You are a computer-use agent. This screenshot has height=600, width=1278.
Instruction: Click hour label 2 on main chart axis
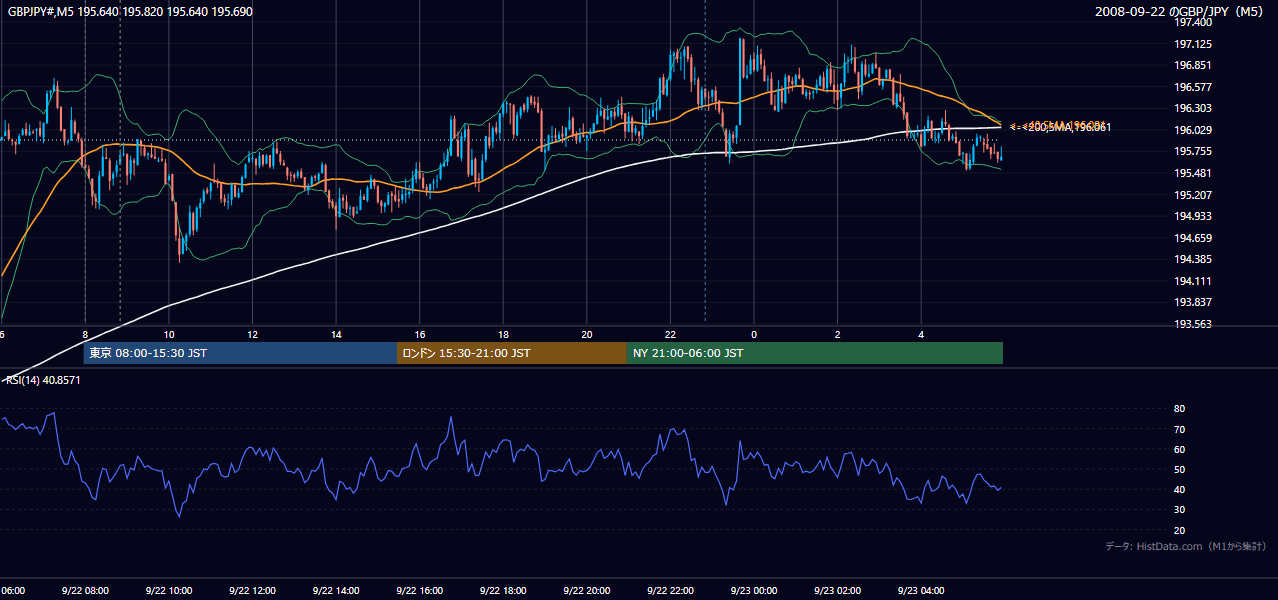(x=837, y=334)
